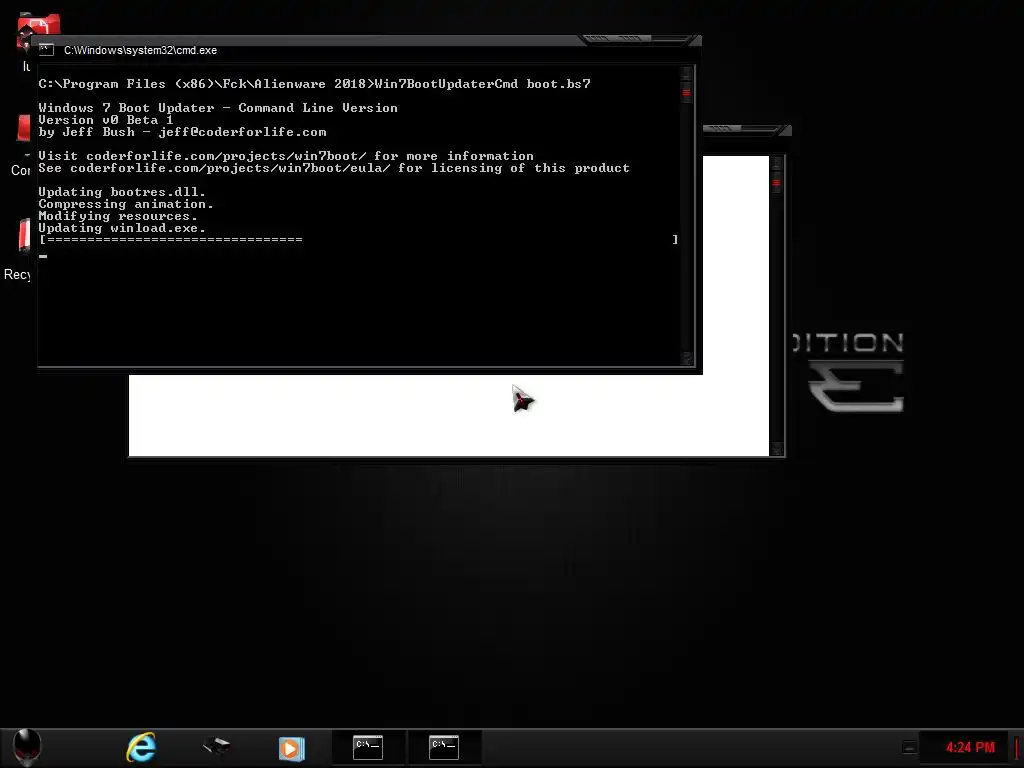Launch Windows Media Player from taskbar
This screenshot has width=1024, height=768.
pyautogui.click(x=291, y=748)
